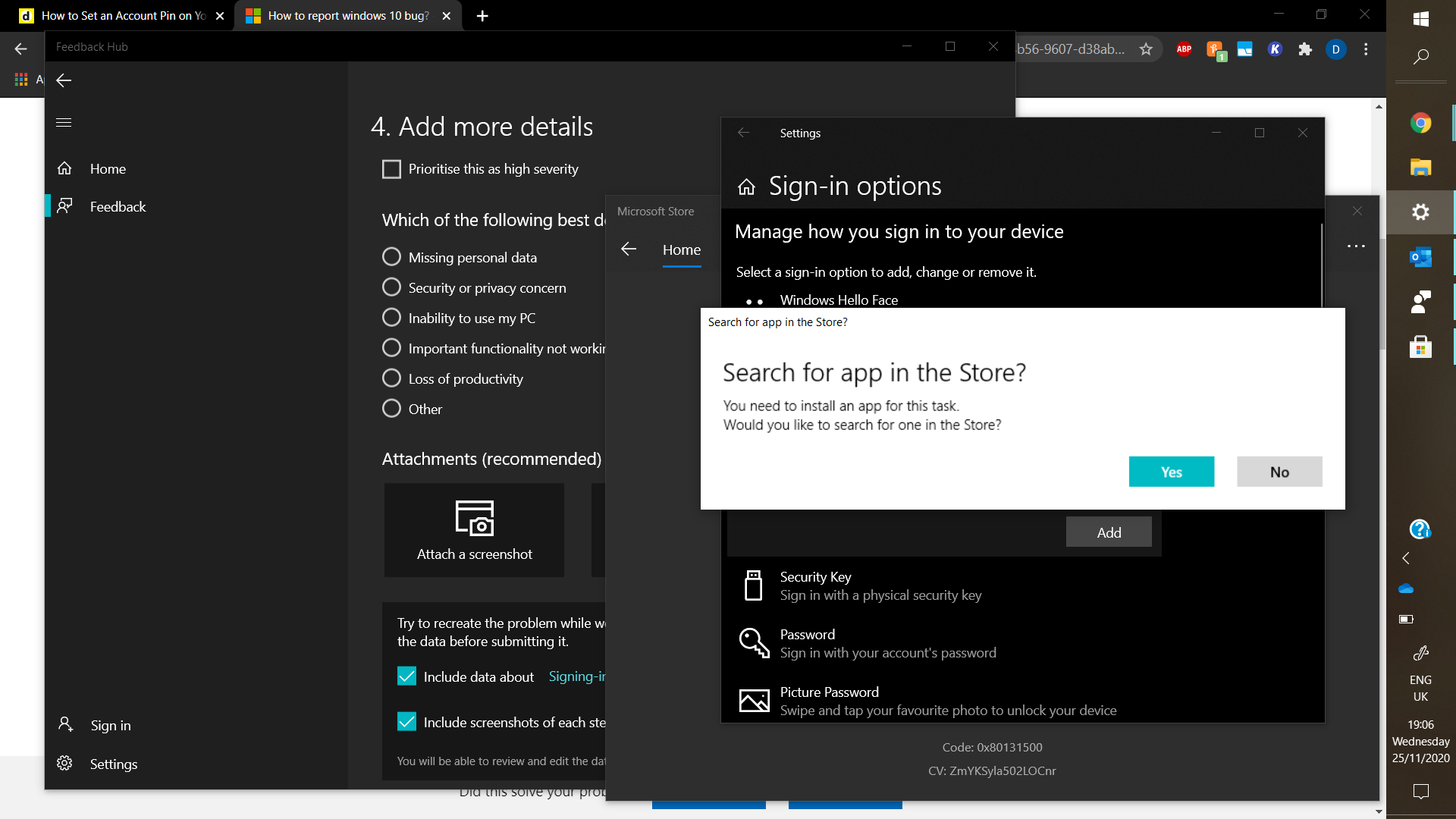
Task: Click No in the Store search dialog
Action: click(x=1279, y=472)
